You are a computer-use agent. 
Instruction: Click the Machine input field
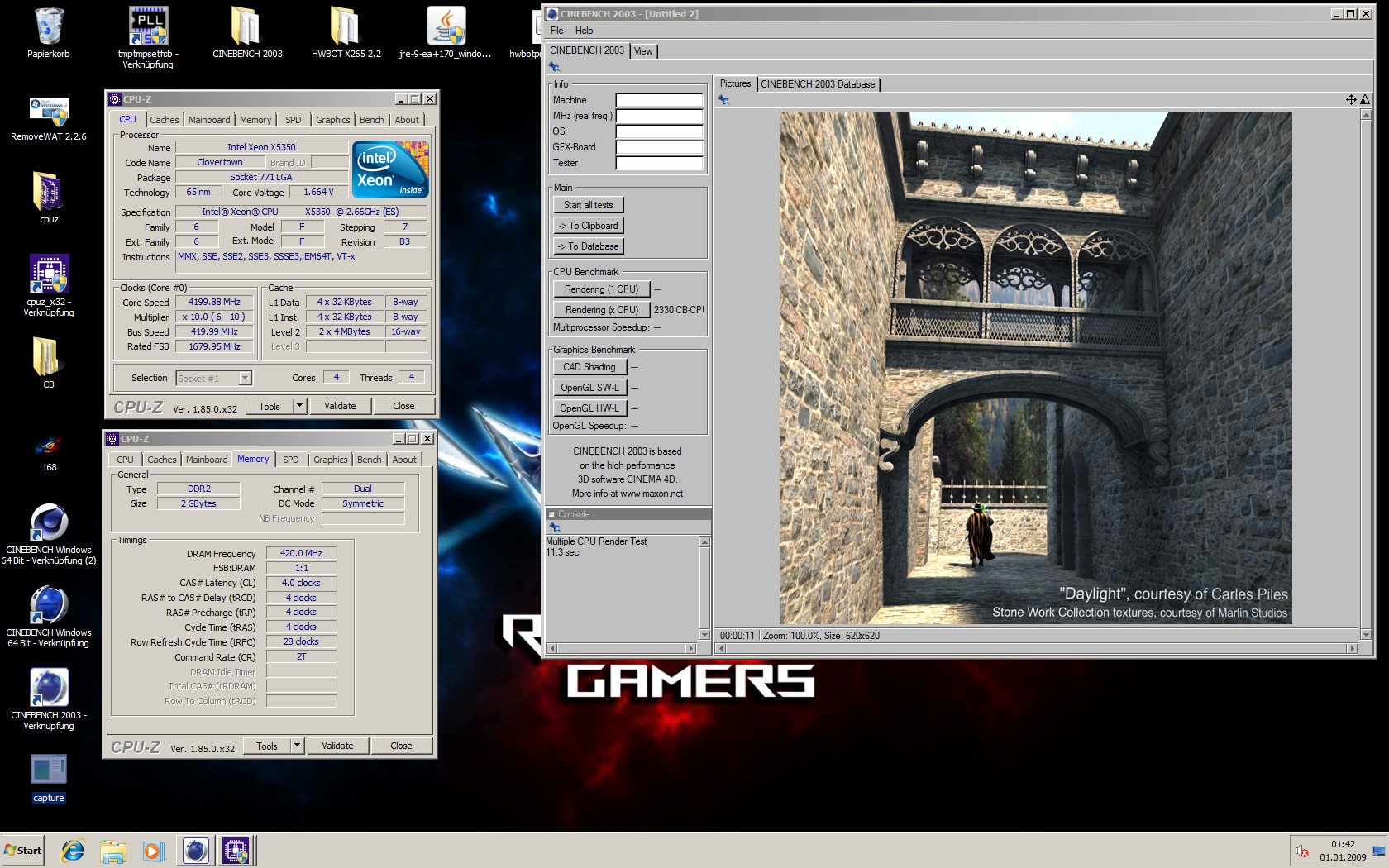(659, 100)
